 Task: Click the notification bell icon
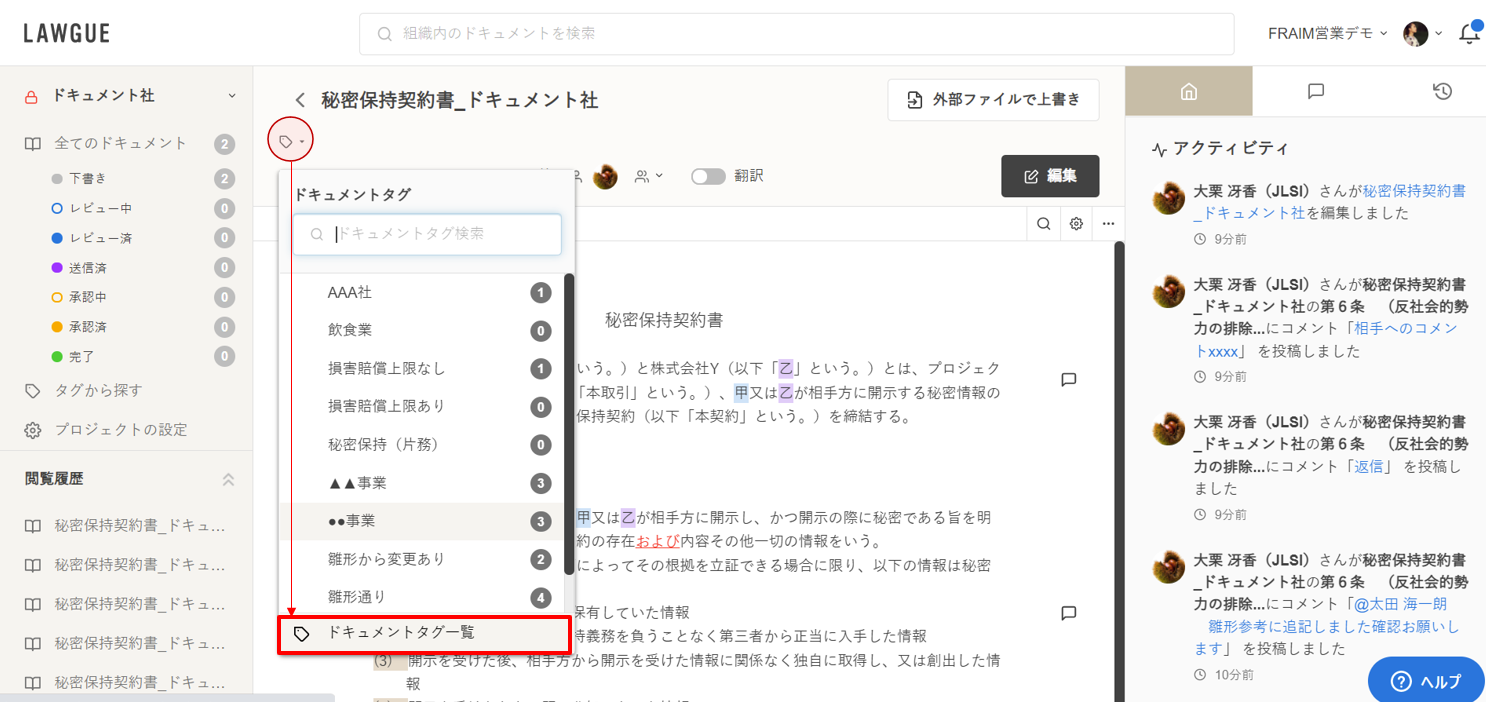point(1468,34)
